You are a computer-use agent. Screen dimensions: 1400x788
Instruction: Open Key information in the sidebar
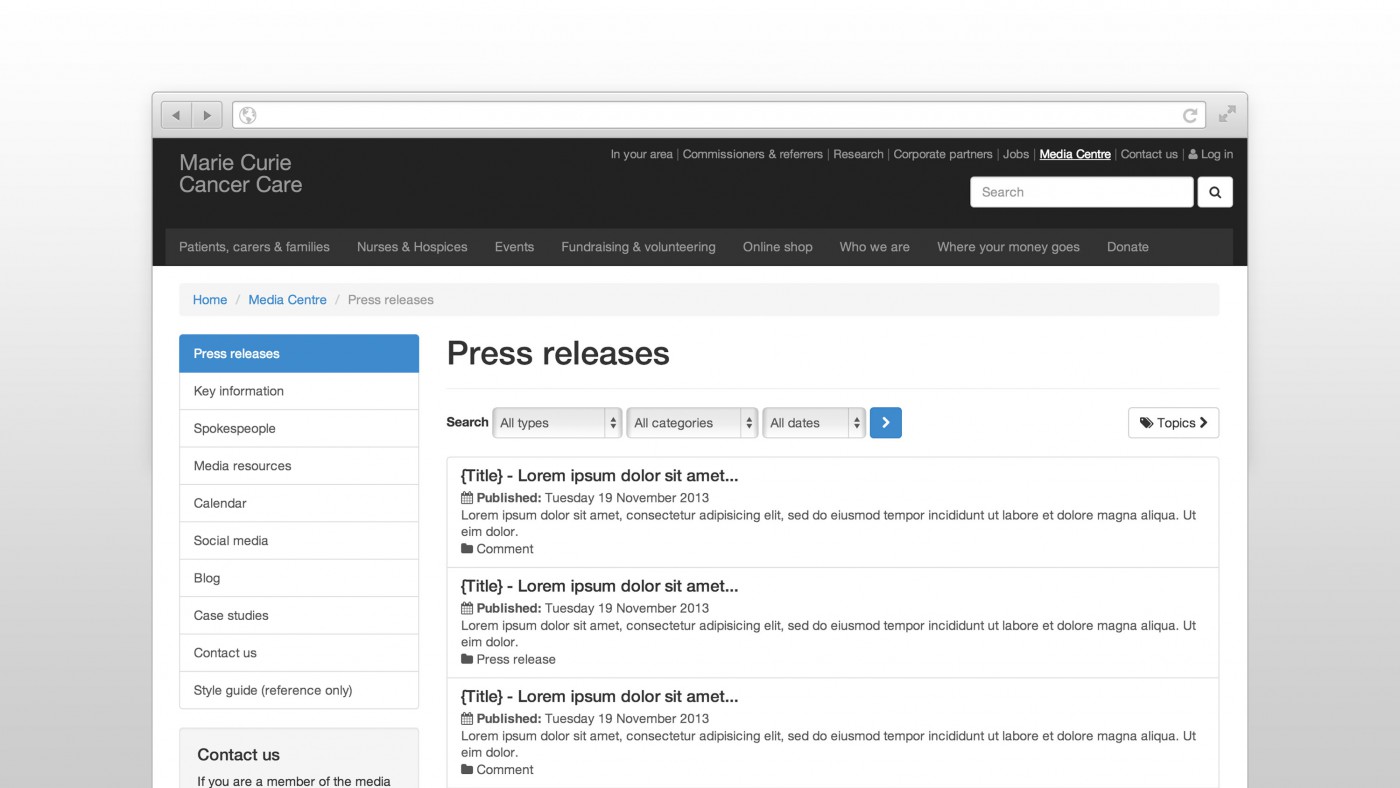pyautogui.click(x=299, y=391)
